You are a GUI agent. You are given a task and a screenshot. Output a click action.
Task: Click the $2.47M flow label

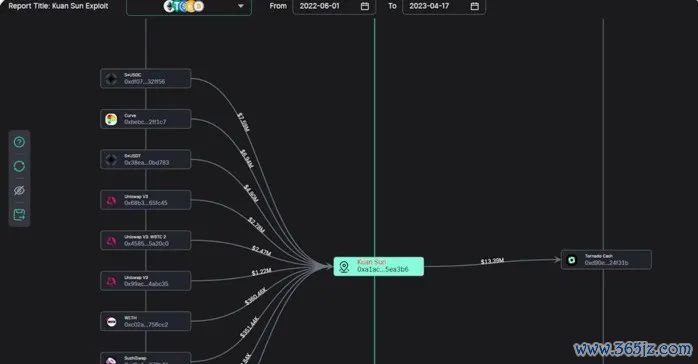(x=261, y=251)
